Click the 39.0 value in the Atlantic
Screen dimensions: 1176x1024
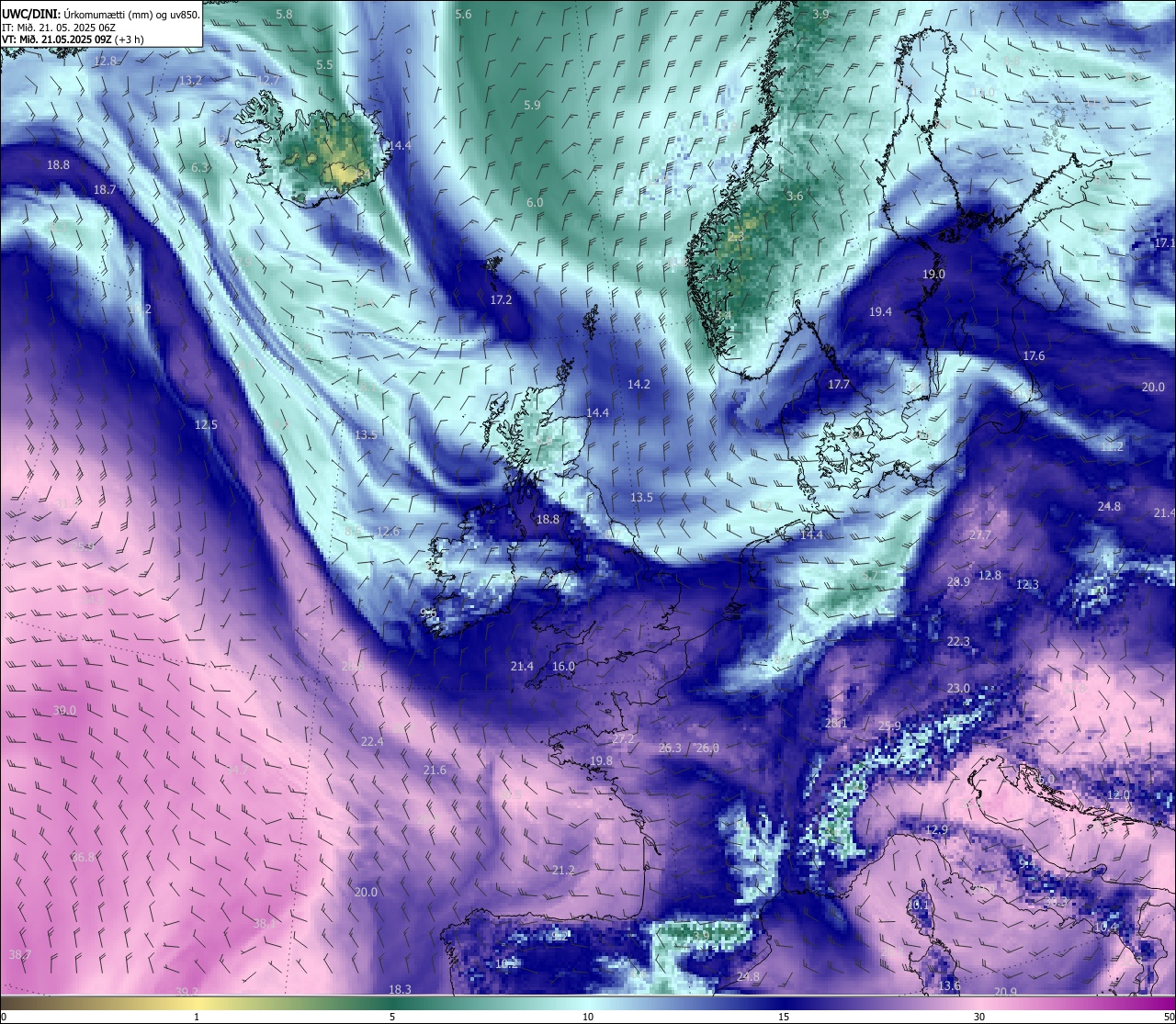tap(64, 711)
